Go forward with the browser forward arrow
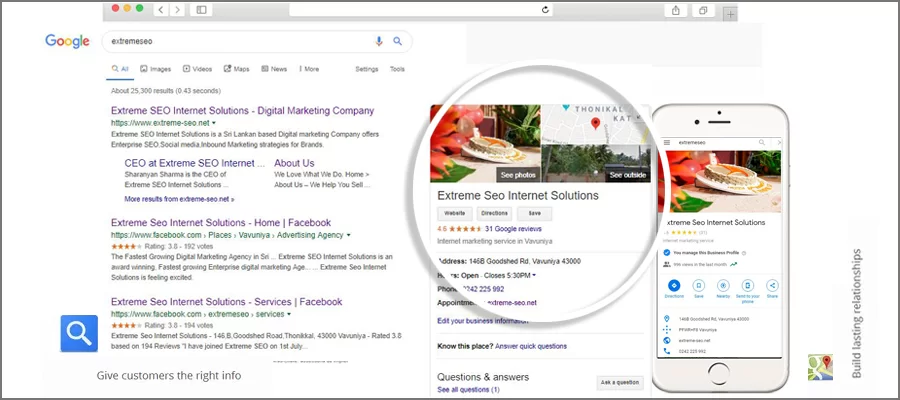The height and width of the screenshot is (400, 900). tap(177, 10)
